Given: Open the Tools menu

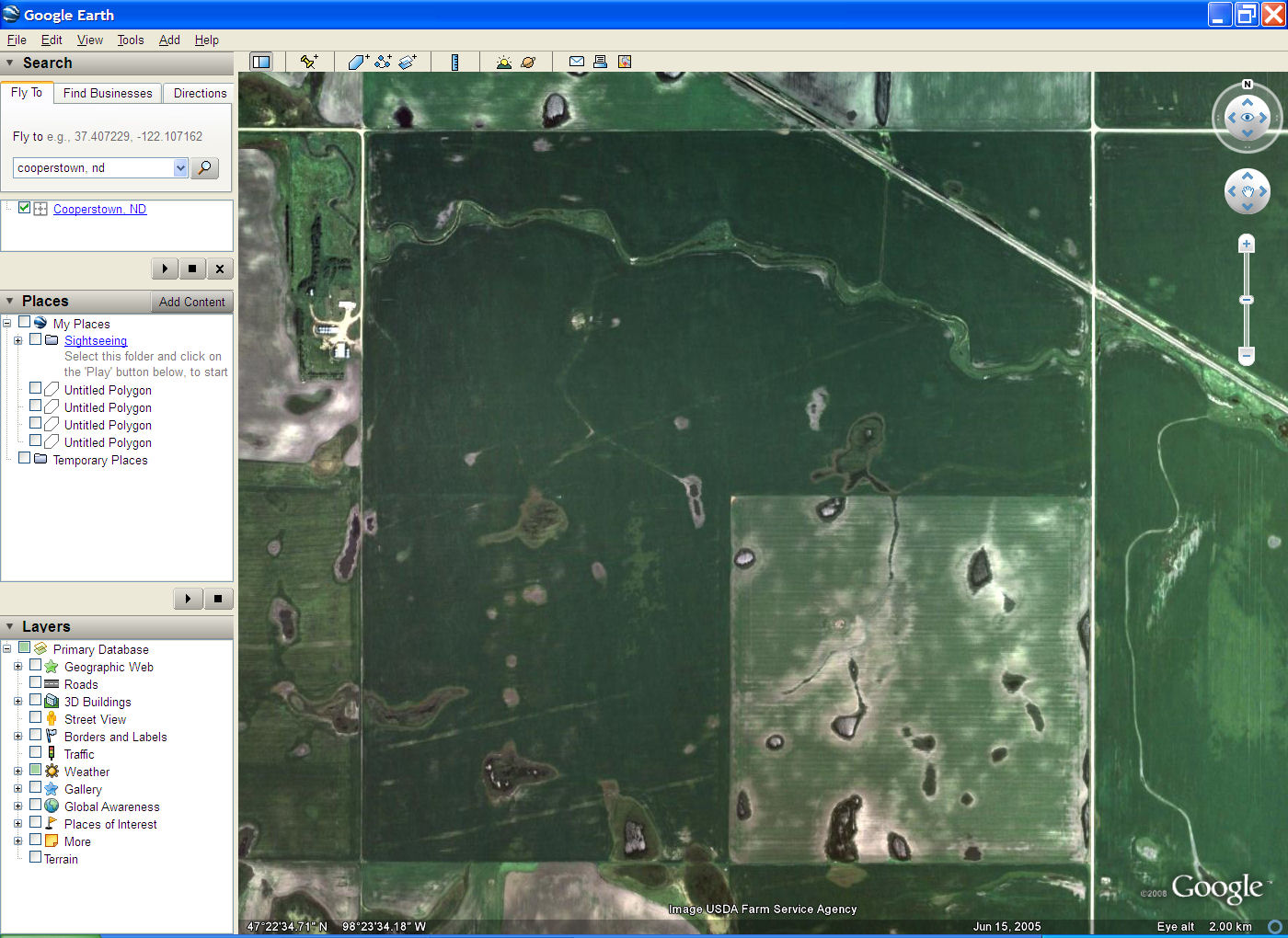Looking at the screenshot, I should 131,40.
